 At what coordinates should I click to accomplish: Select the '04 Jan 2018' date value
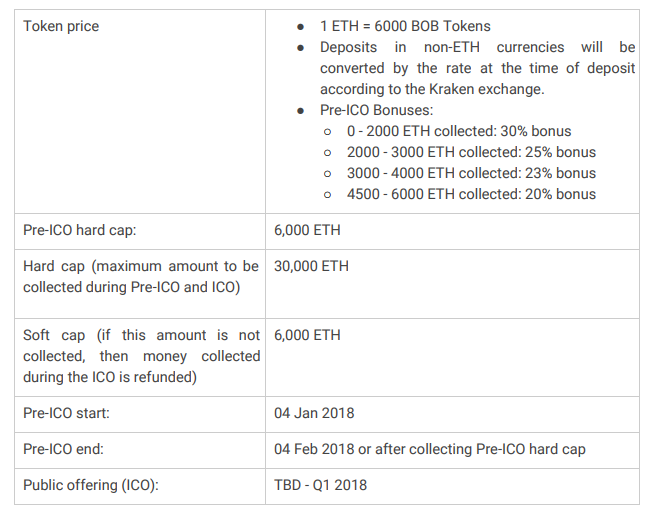coord(314,413)
